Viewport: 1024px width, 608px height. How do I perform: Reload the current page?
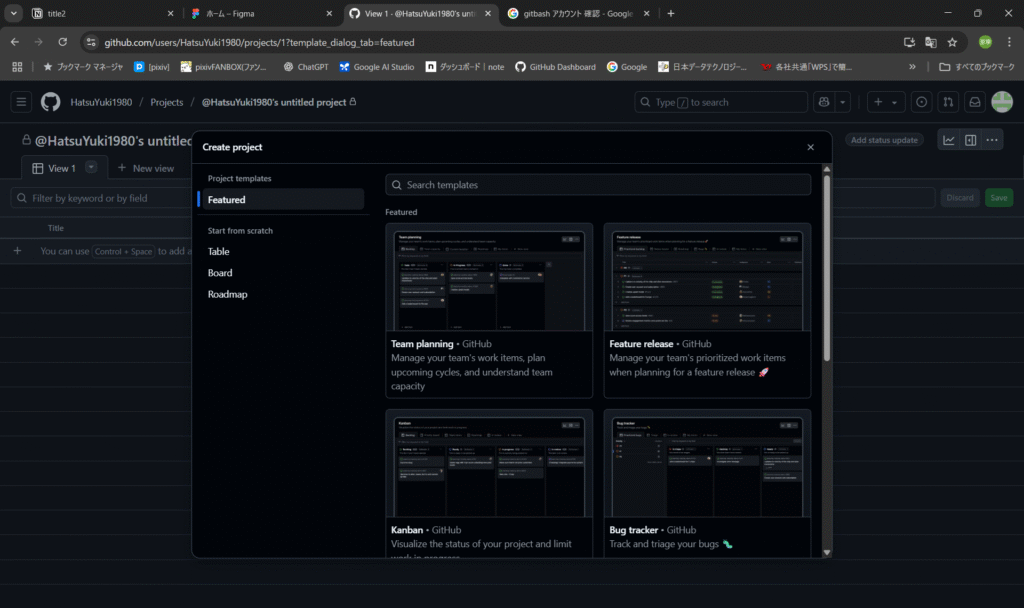[x=63, y=42]
